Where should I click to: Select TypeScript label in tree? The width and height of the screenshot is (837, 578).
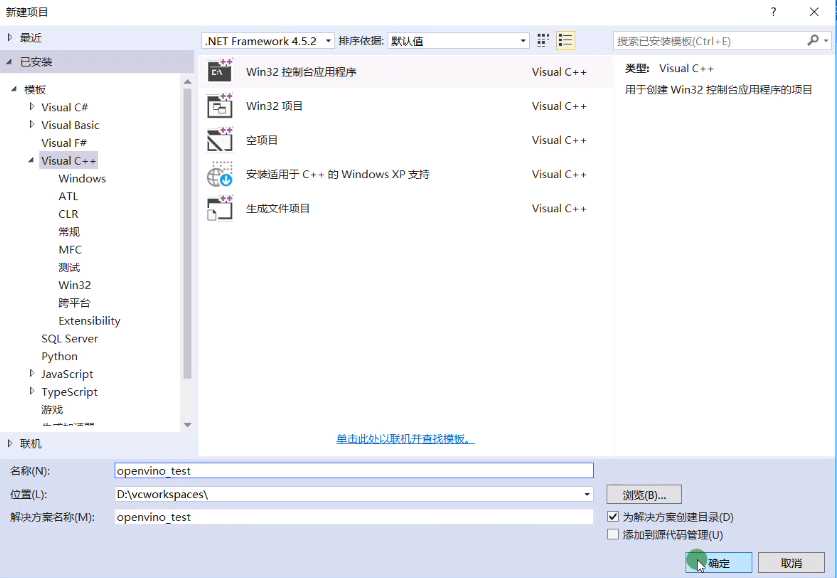(69, 392)
